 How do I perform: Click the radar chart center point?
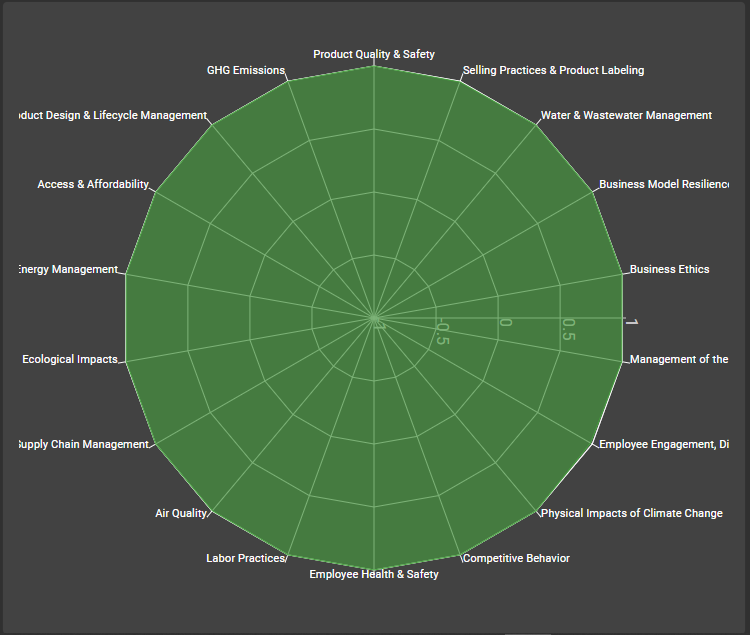coord(374,318)
